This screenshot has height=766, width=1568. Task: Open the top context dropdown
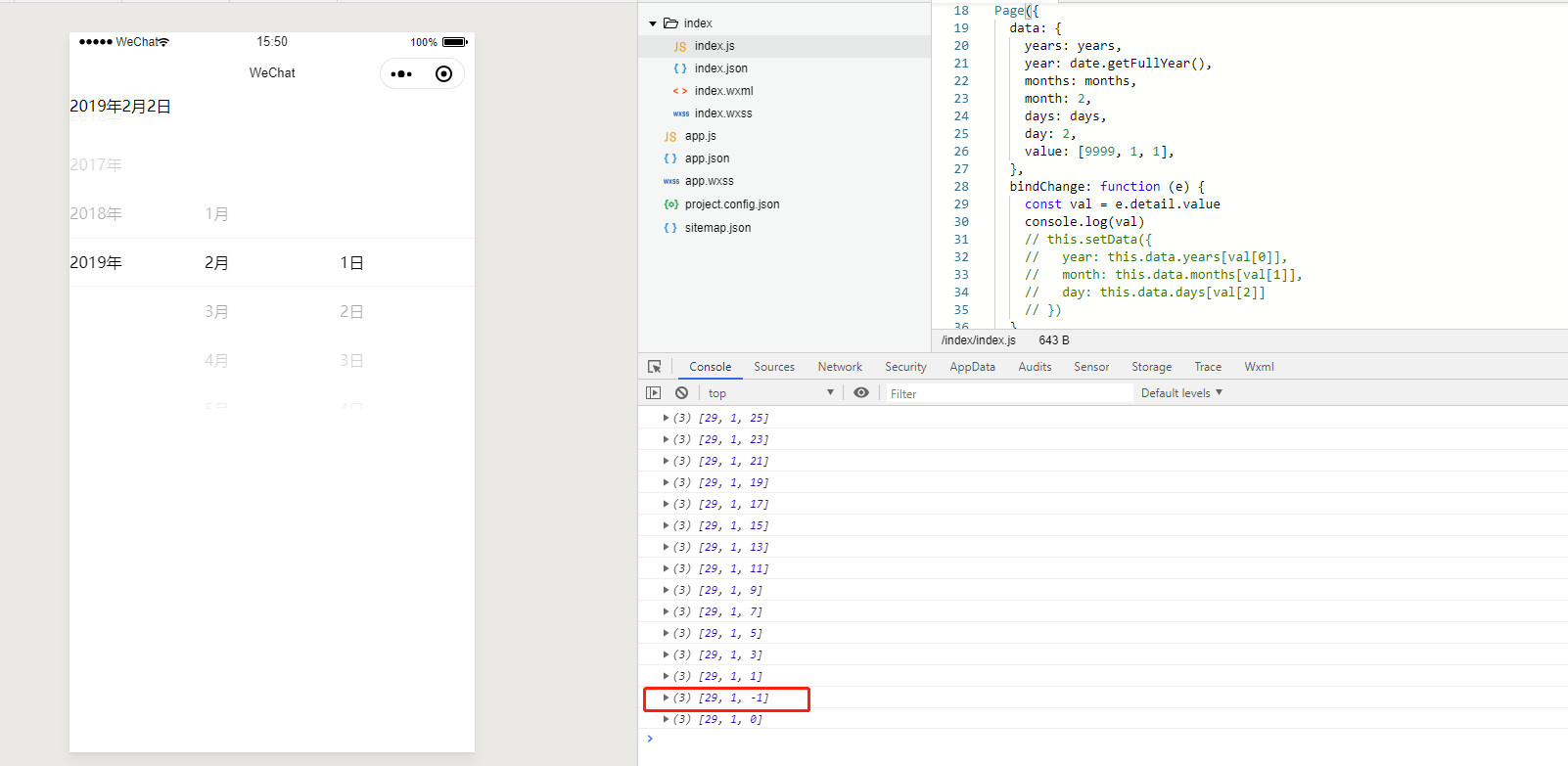coord(769,393)
